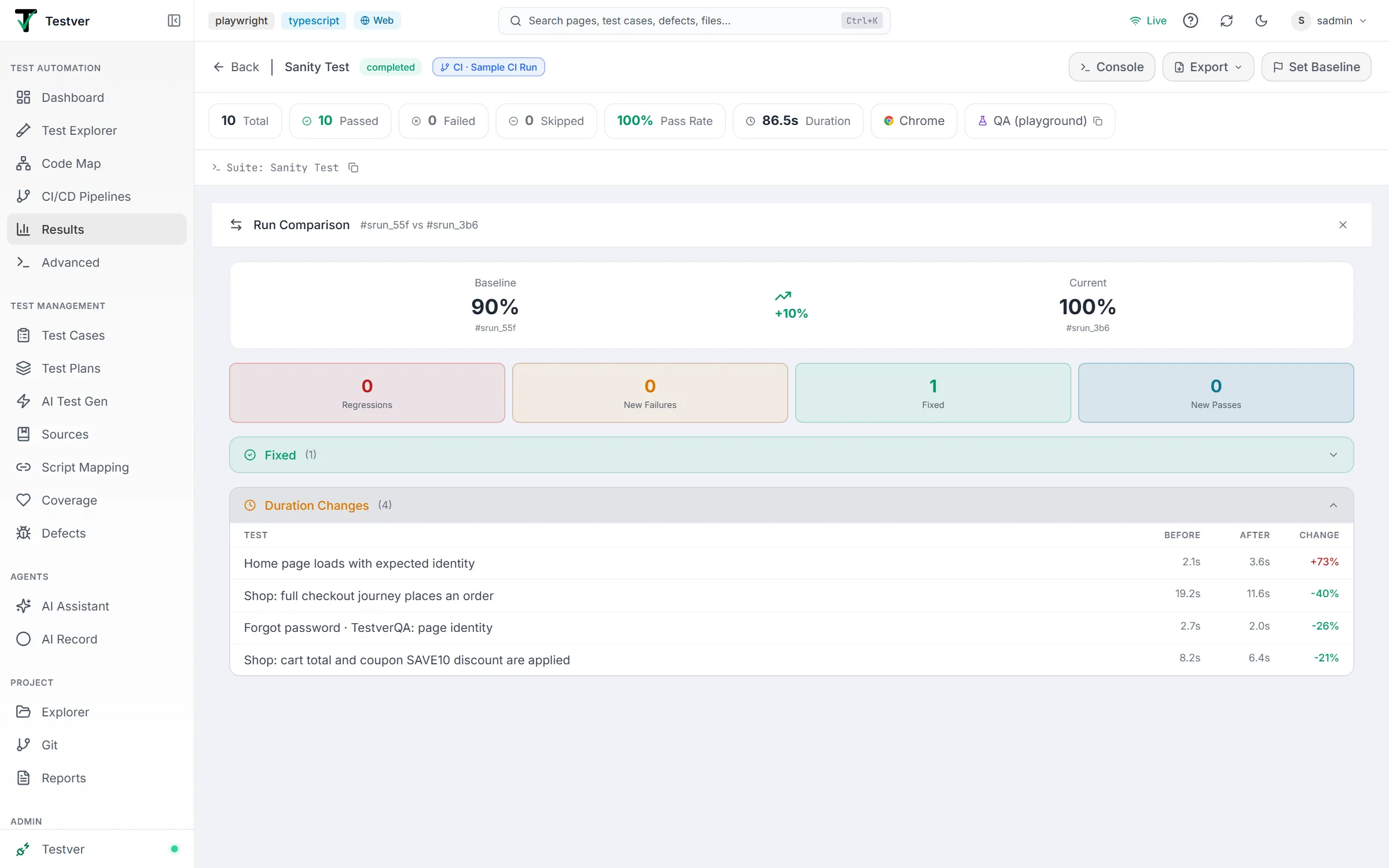The width and height of the screenshot is (1389, 868).
Task: Select 'Shop: cart total and coupon SAVE10' row
Action: 791,660
